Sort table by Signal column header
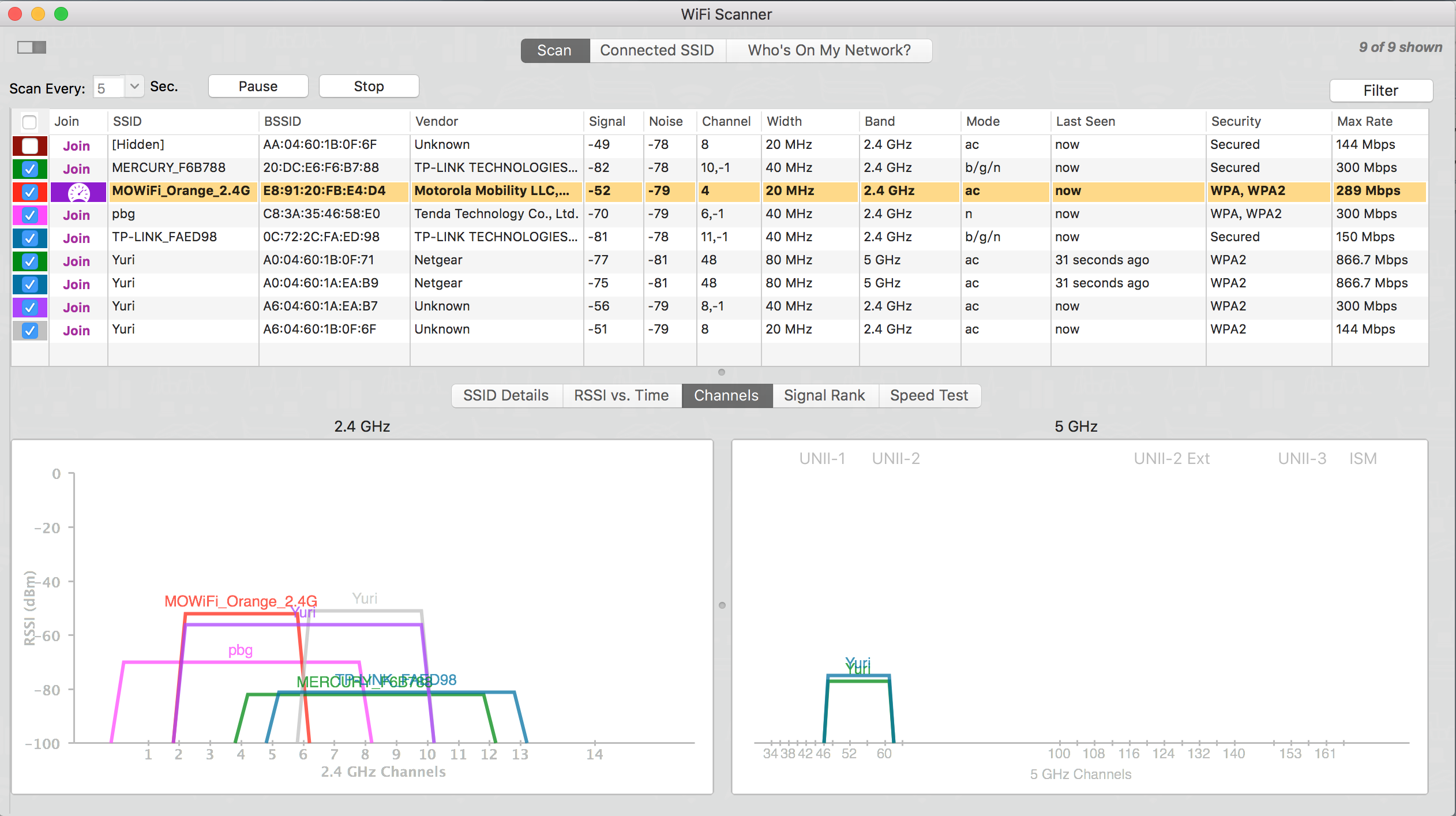 tap(607, 122)
